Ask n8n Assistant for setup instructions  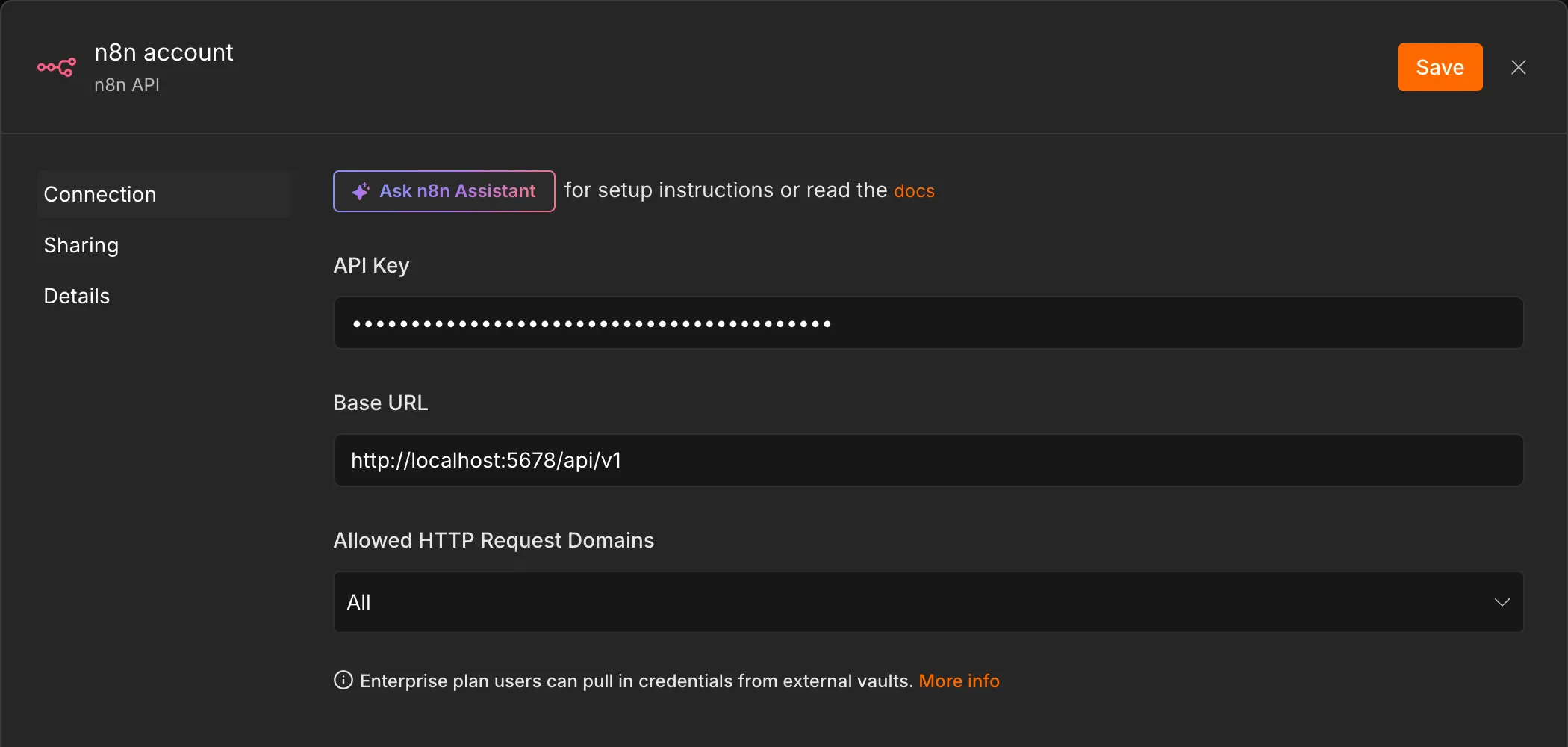pyautogui.click(x=444, y=191)
